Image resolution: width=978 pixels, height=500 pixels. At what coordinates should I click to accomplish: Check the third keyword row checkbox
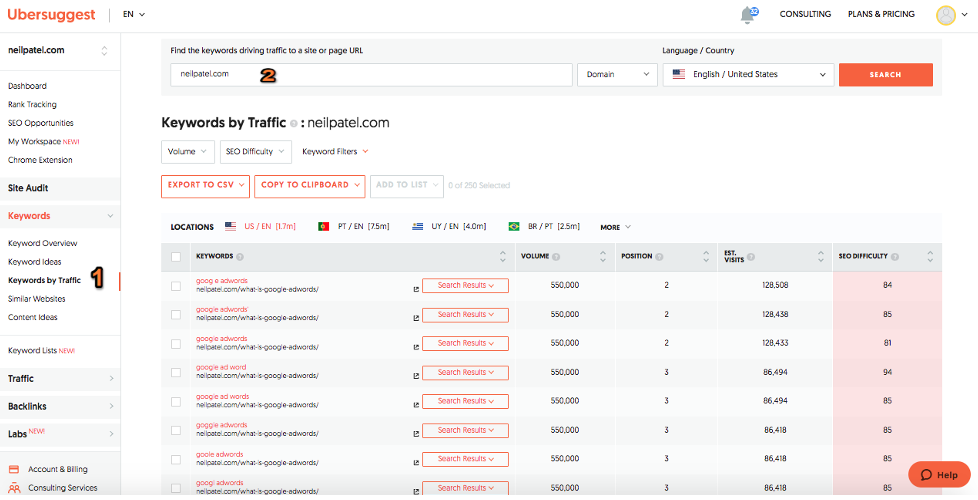pyautogui.click(x=176, y=343)
